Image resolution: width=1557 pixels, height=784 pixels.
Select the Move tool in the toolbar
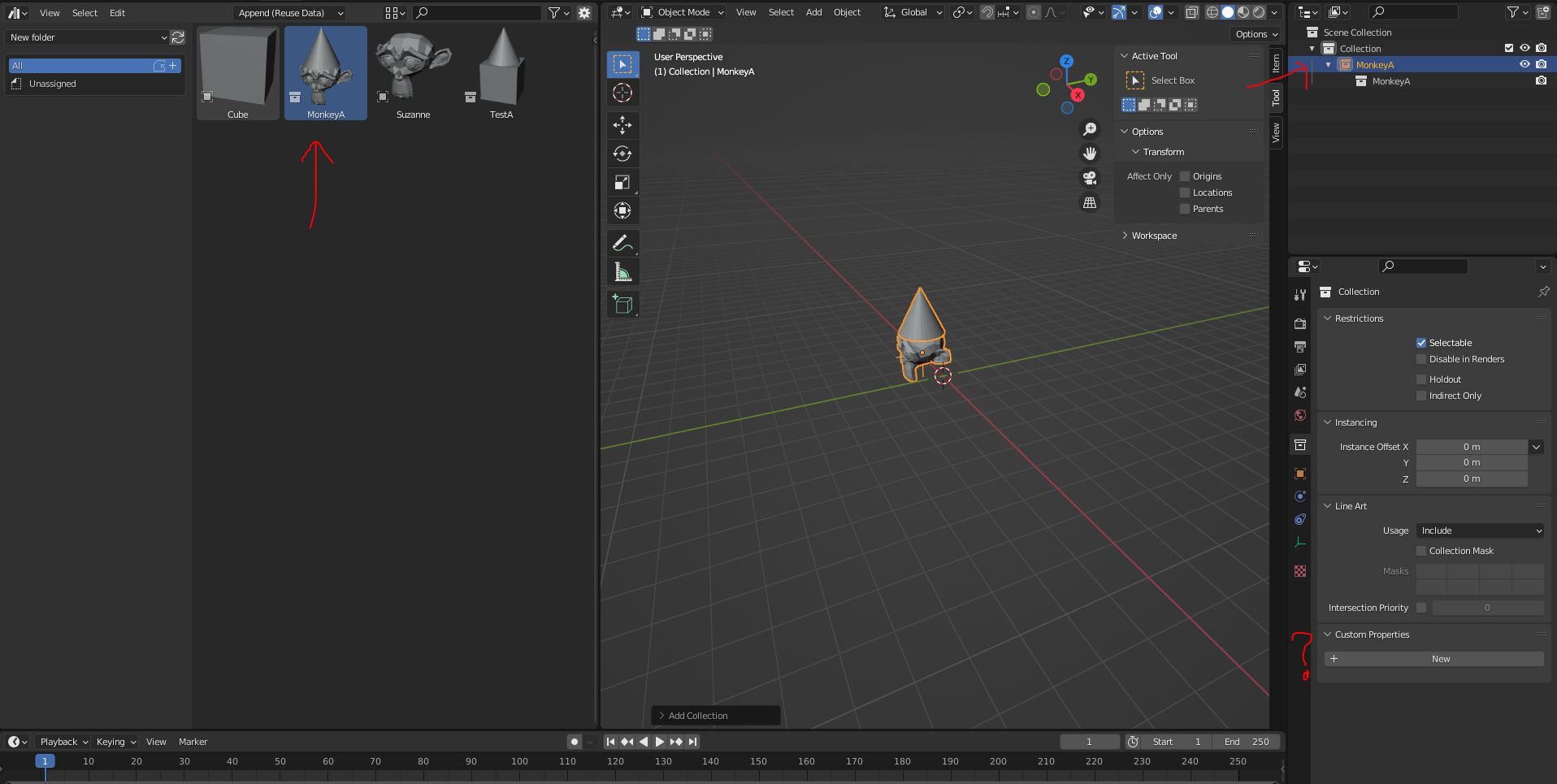[622, 125]
